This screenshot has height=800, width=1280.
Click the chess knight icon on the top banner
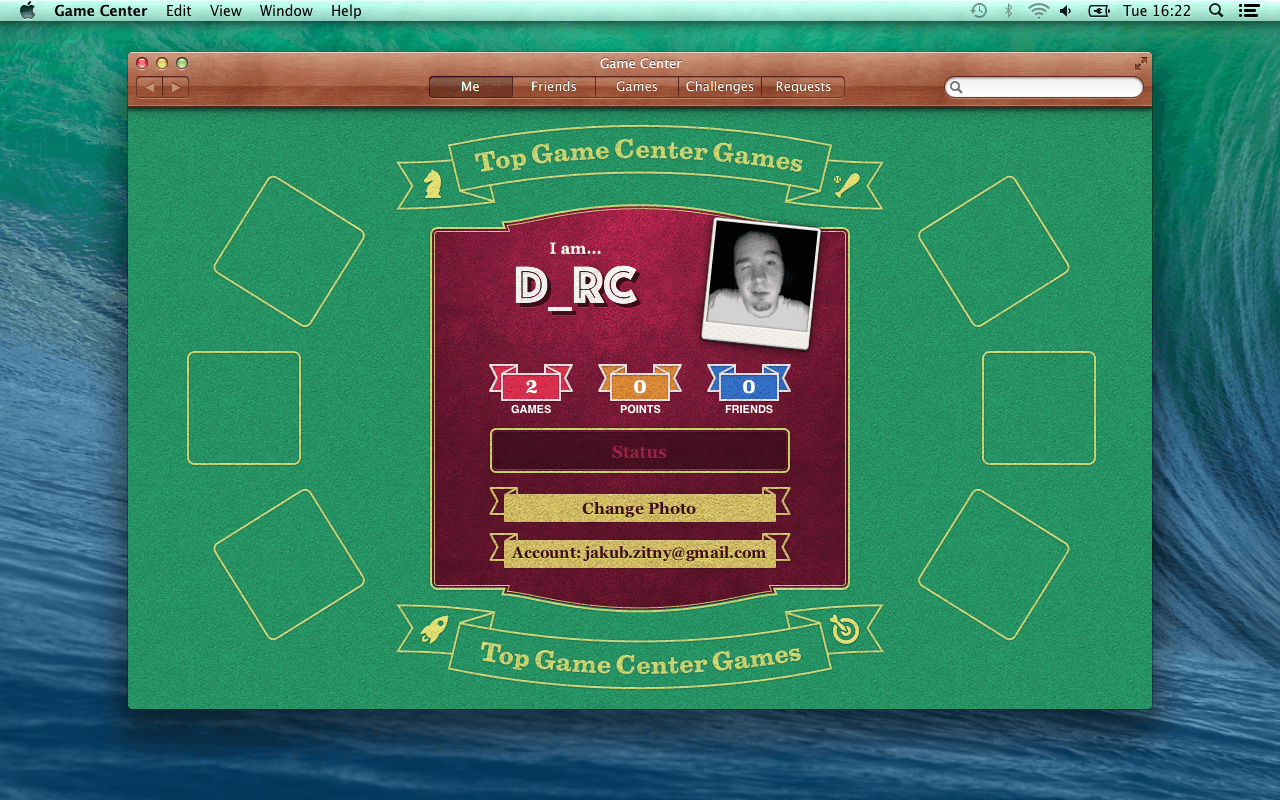[x=433, y=182]
